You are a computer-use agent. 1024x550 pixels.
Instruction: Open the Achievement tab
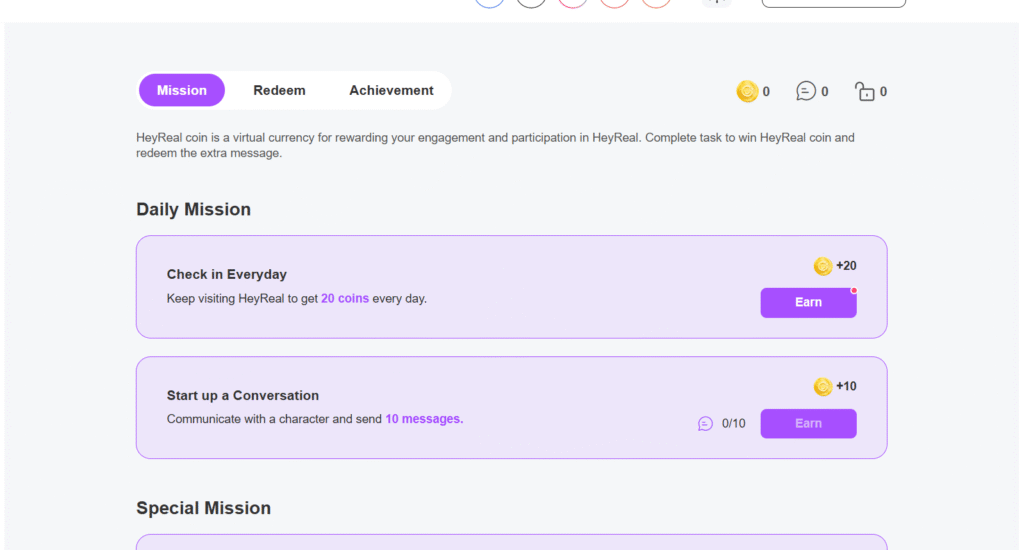[x=391, y=90]
